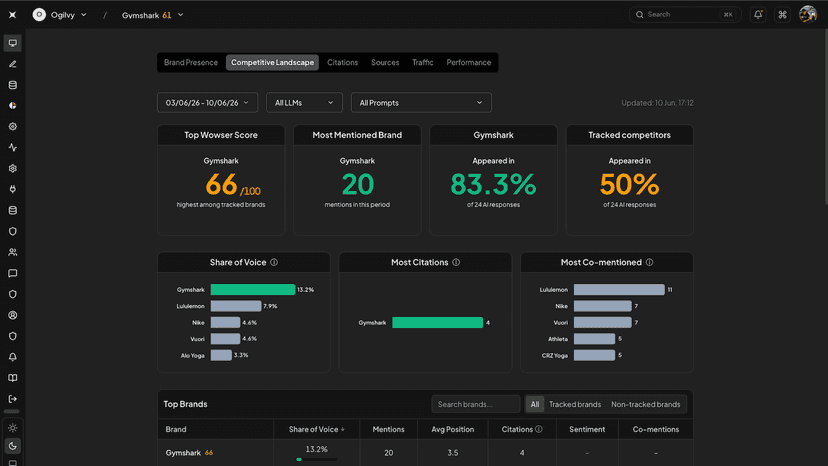Open the user avatar in the header

807,15
